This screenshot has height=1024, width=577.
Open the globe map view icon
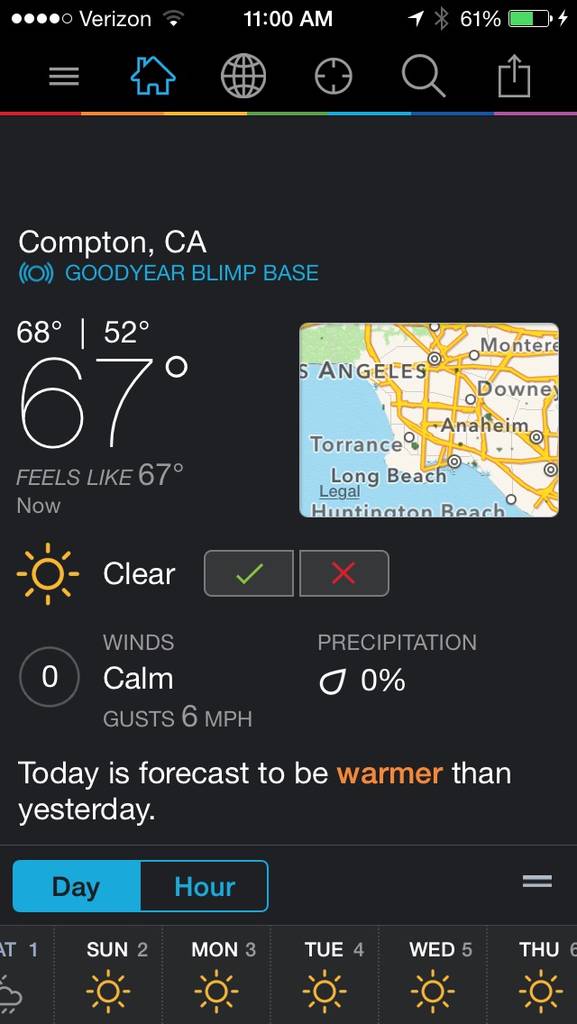[x=243, y=76]
